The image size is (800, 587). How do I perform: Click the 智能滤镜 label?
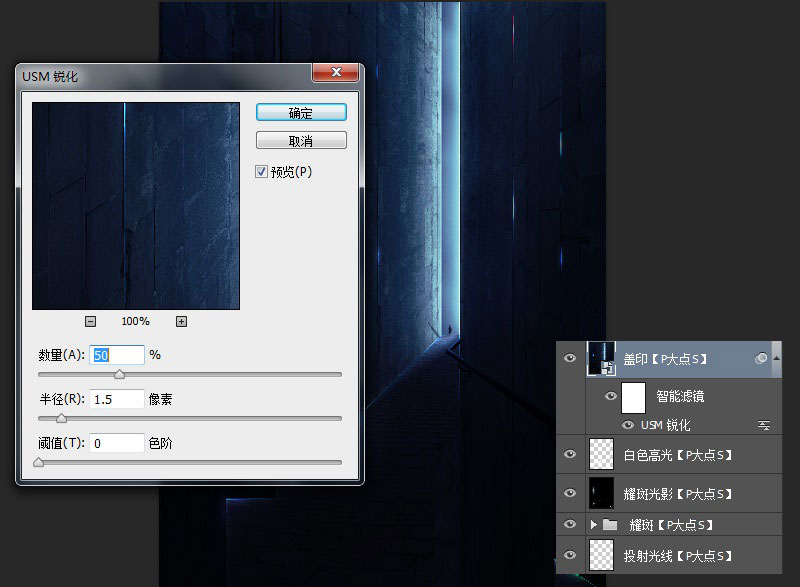click(680, 396)
